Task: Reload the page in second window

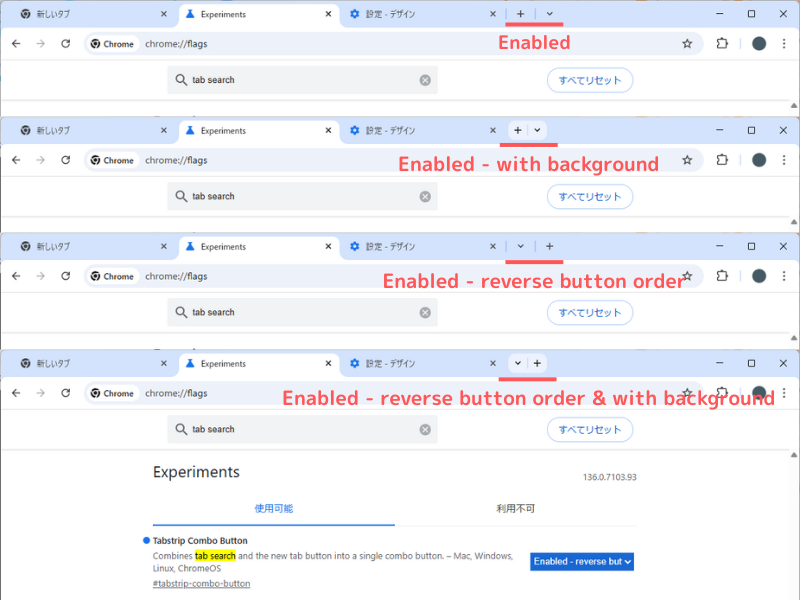Action: [x=66, y=160]
